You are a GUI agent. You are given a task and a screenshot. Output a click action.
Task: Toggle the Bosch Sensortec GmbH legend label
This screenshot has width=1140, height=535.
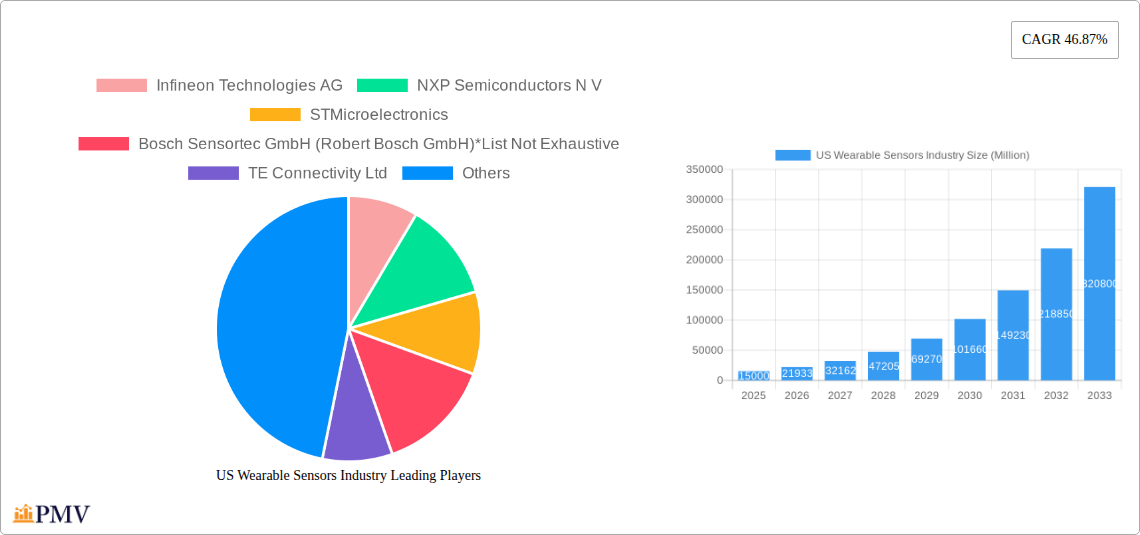click(x=379, y=144)
